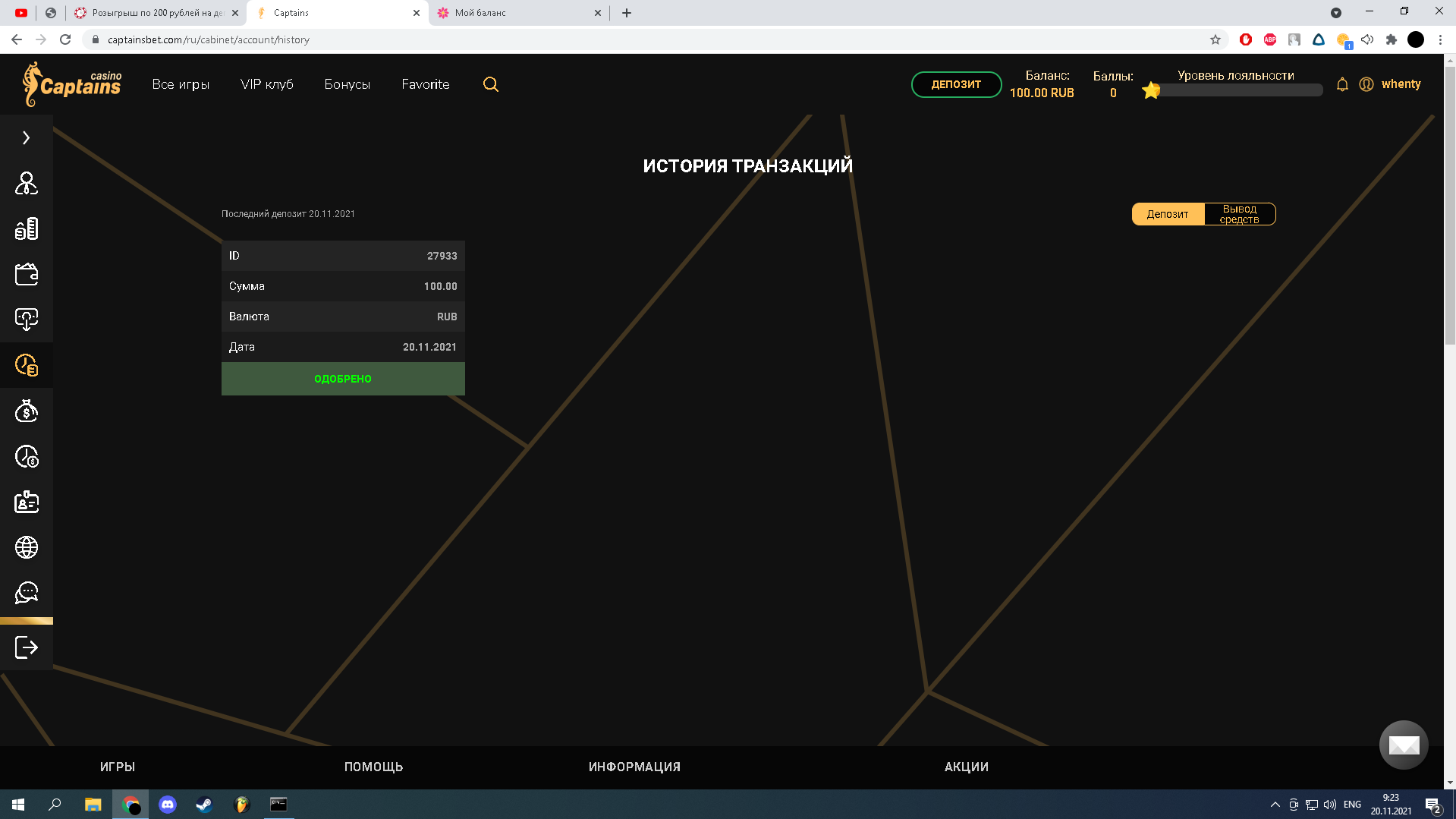Open Chrome tab search dropdown arrow
The image size is (1456, 819).
1336,13
